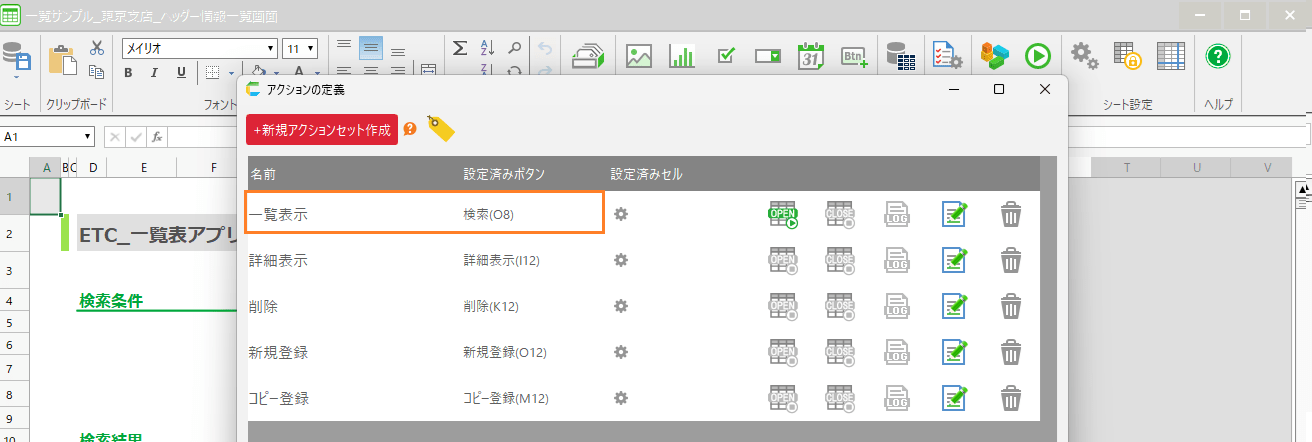Select the 詳細表示 action name
The width and height of the screenshot is (1312, 442).
(x=279, y=261)
